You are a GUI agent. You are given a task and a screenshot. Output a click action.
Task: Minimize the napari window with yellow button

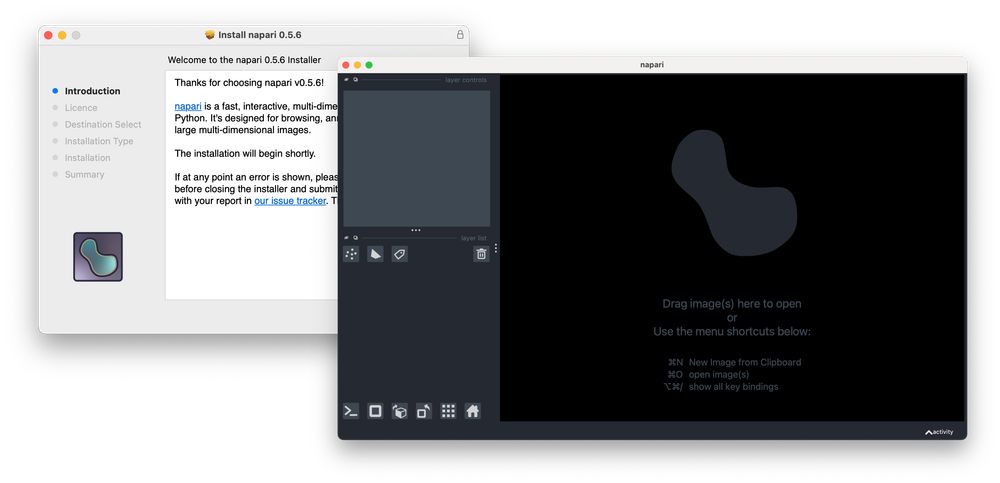[357, 65]
